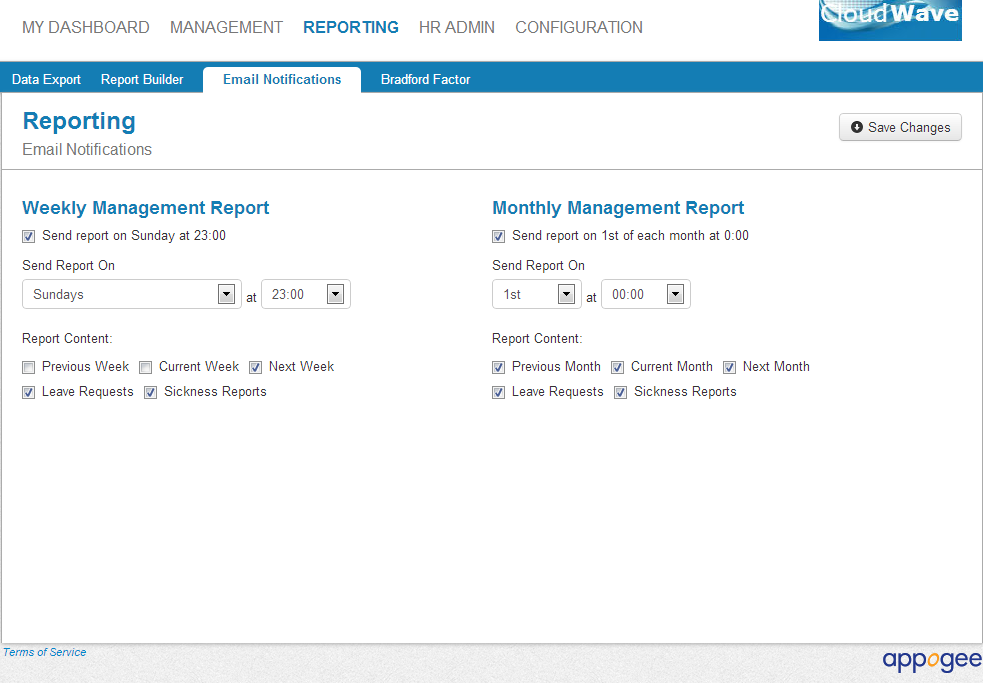Open the My Dashboard menu
983x683 pixels.
86,28
